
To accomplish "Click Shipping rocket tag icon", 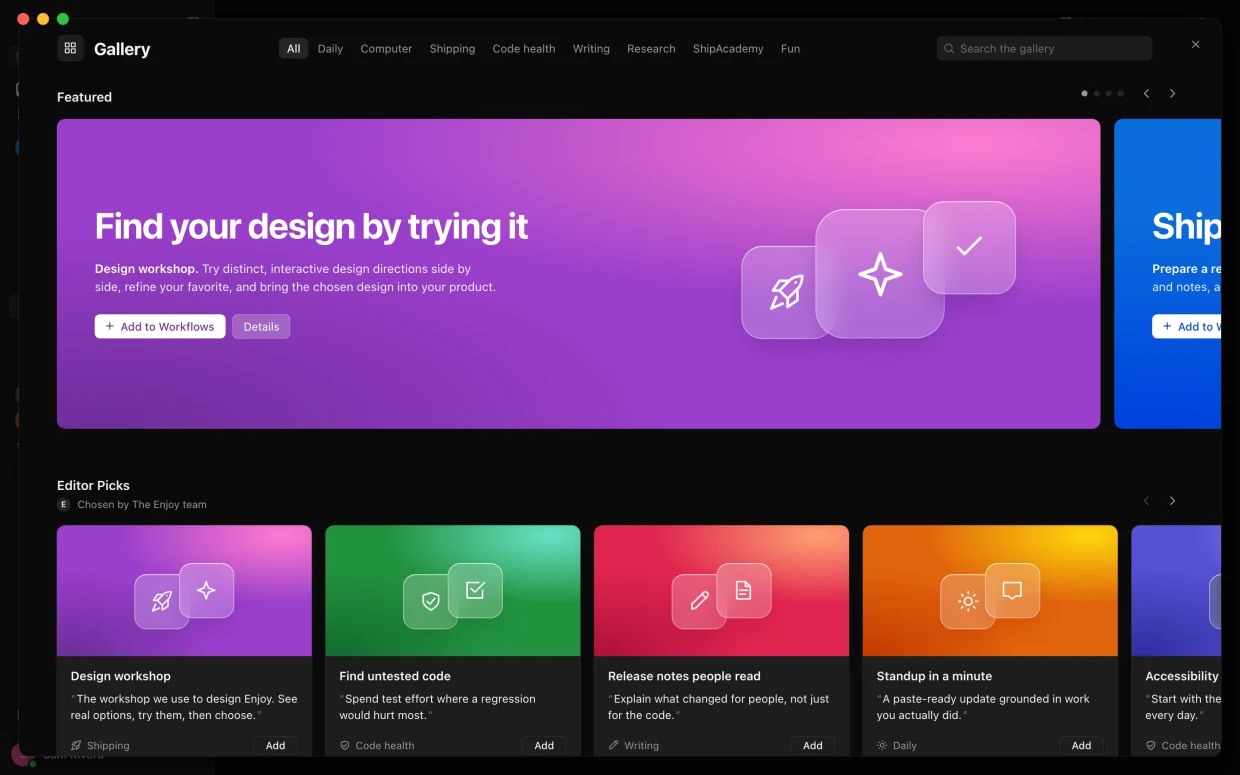I will [x=76, y=745].
